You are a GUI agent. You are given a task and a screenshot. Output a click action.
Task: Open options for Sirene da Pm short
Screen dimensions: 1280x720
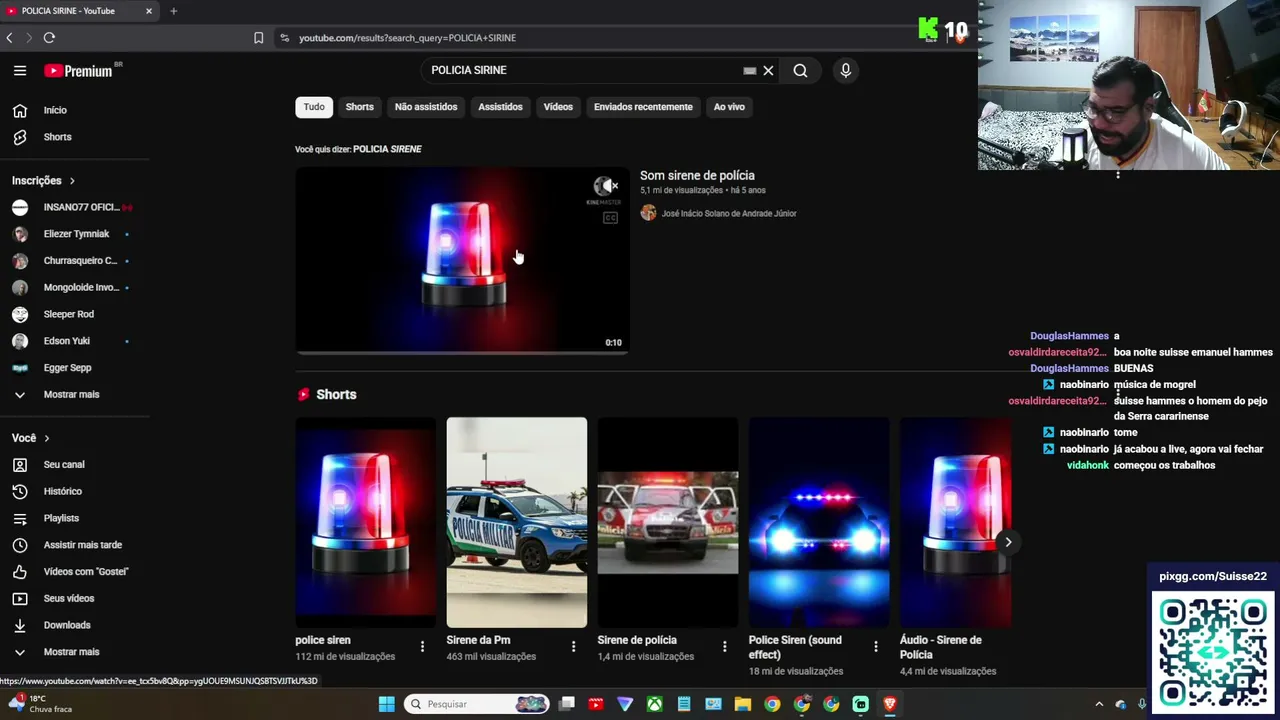(x=573, y=647)
